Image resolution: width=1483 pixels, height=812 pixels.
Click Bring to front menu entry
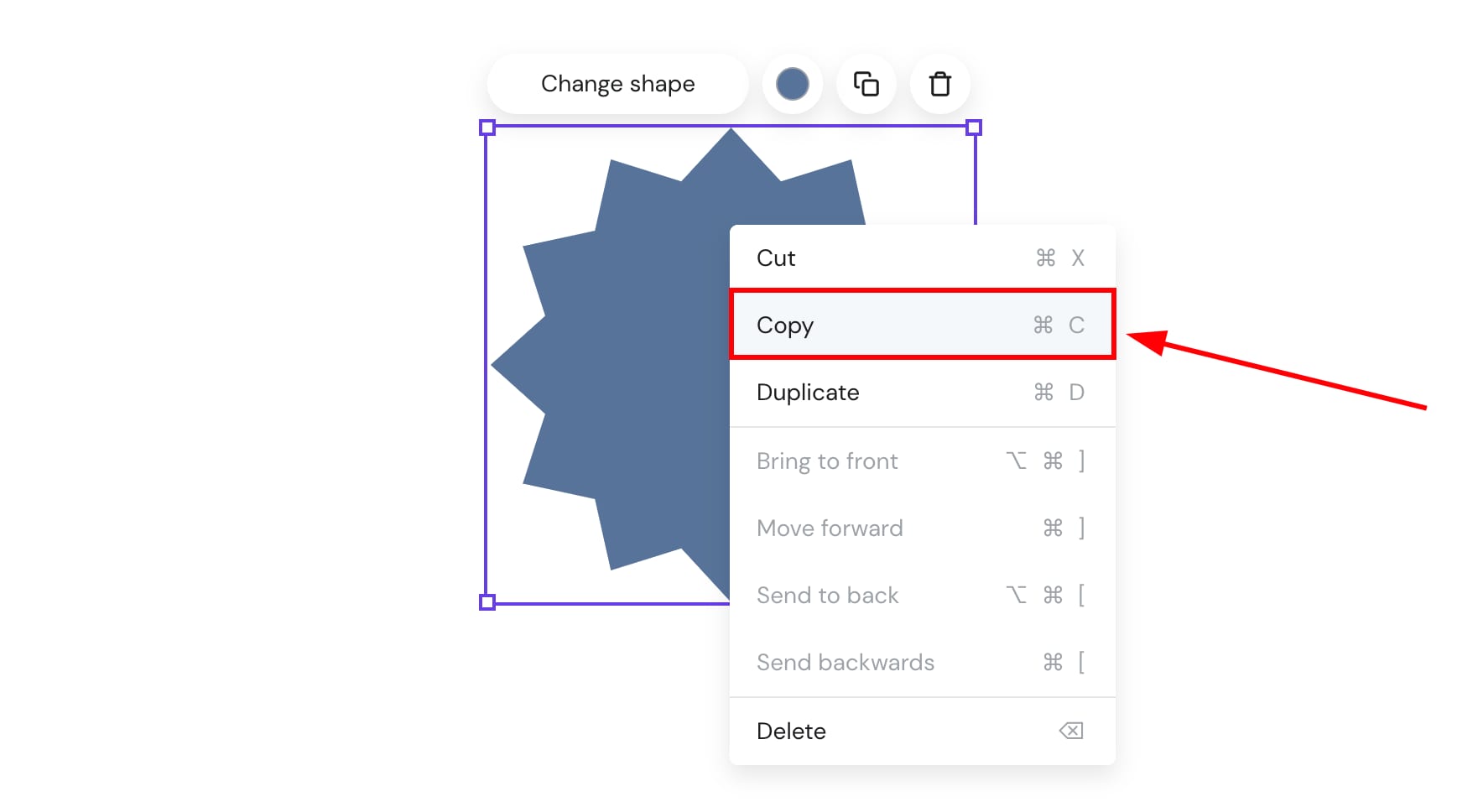tap(827, 461)
